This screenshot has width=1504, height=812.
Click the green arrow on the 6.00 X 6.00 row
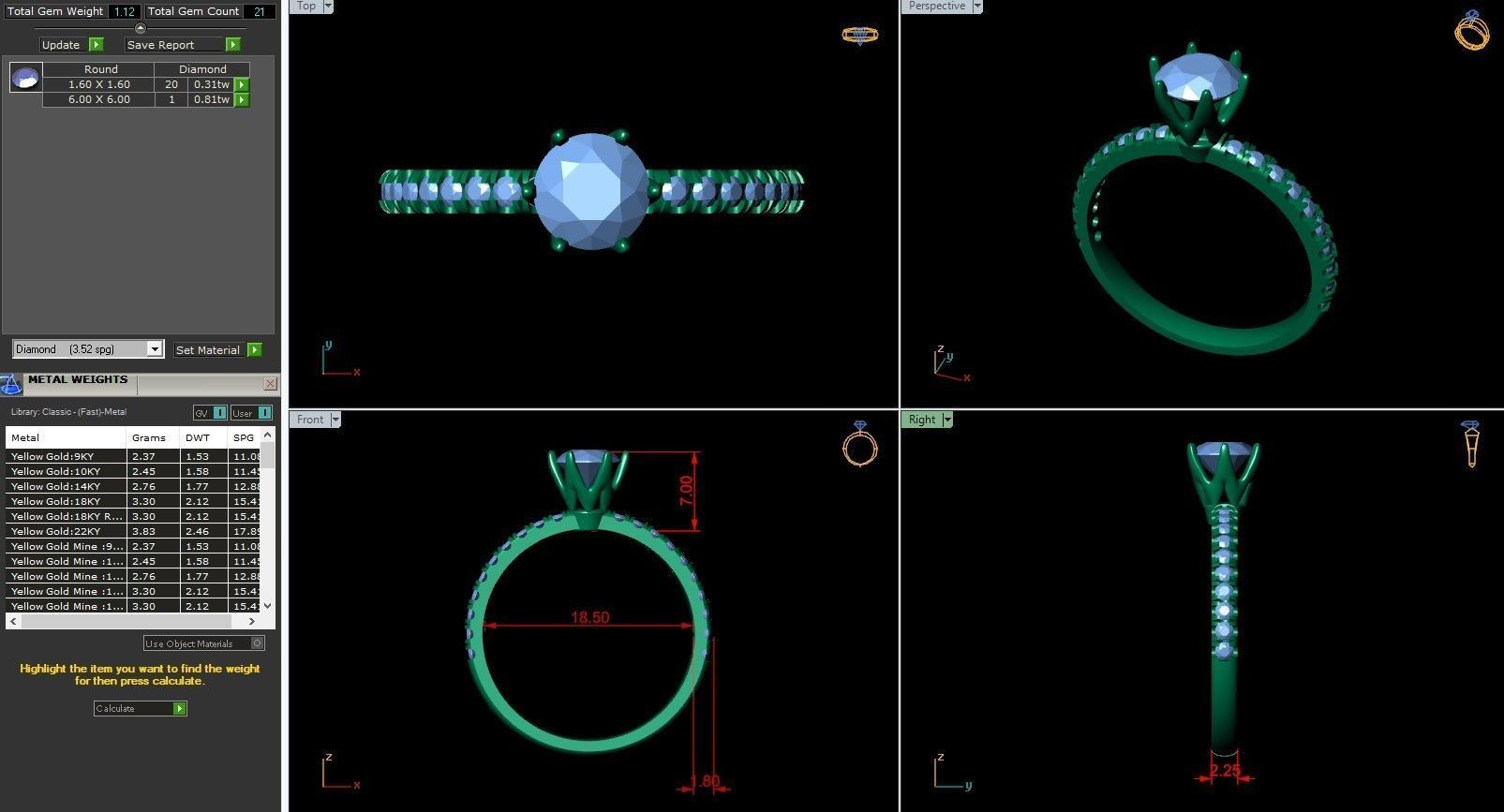[x=242, y=99]
